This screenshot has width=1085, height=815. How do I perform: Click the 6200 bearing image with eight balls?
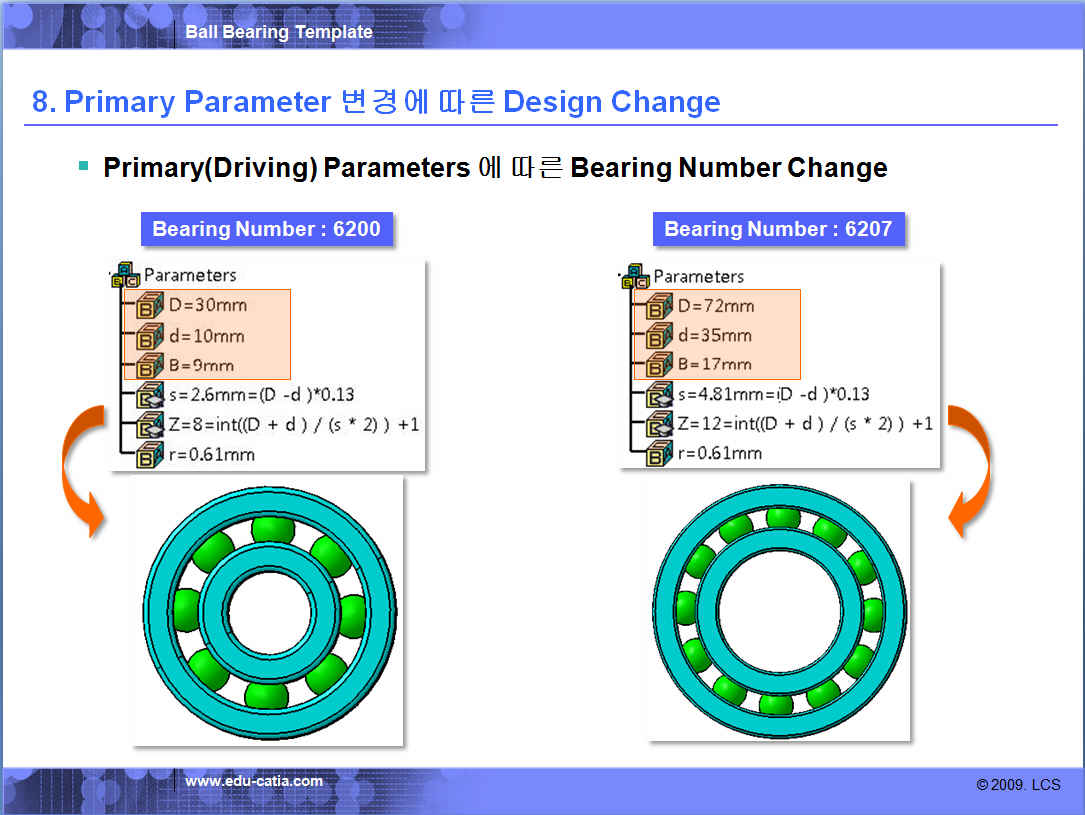tap(268, 611)
